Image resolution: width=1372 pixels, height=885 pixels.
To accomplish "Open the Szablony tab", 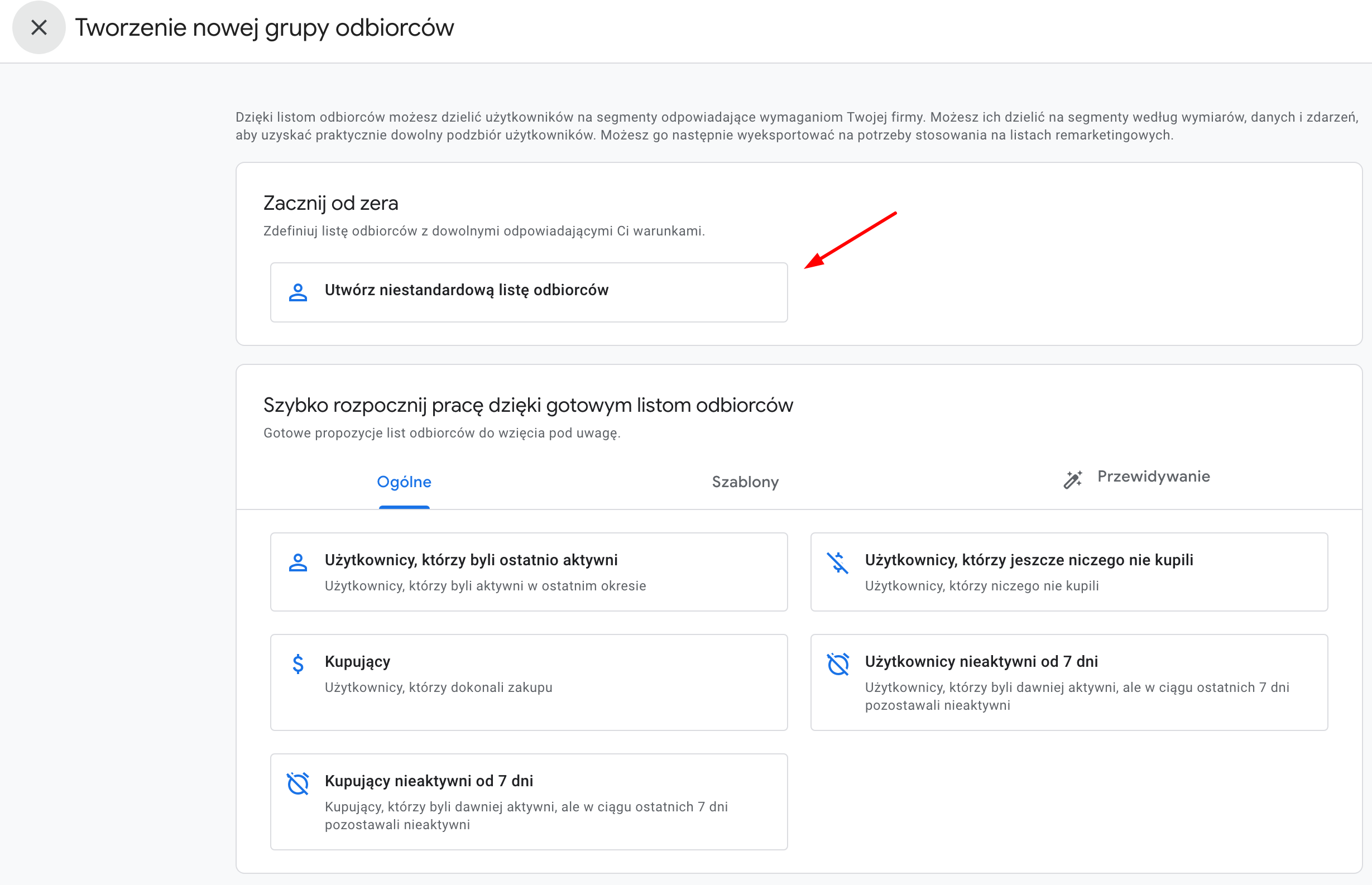I will pos(745,482).
